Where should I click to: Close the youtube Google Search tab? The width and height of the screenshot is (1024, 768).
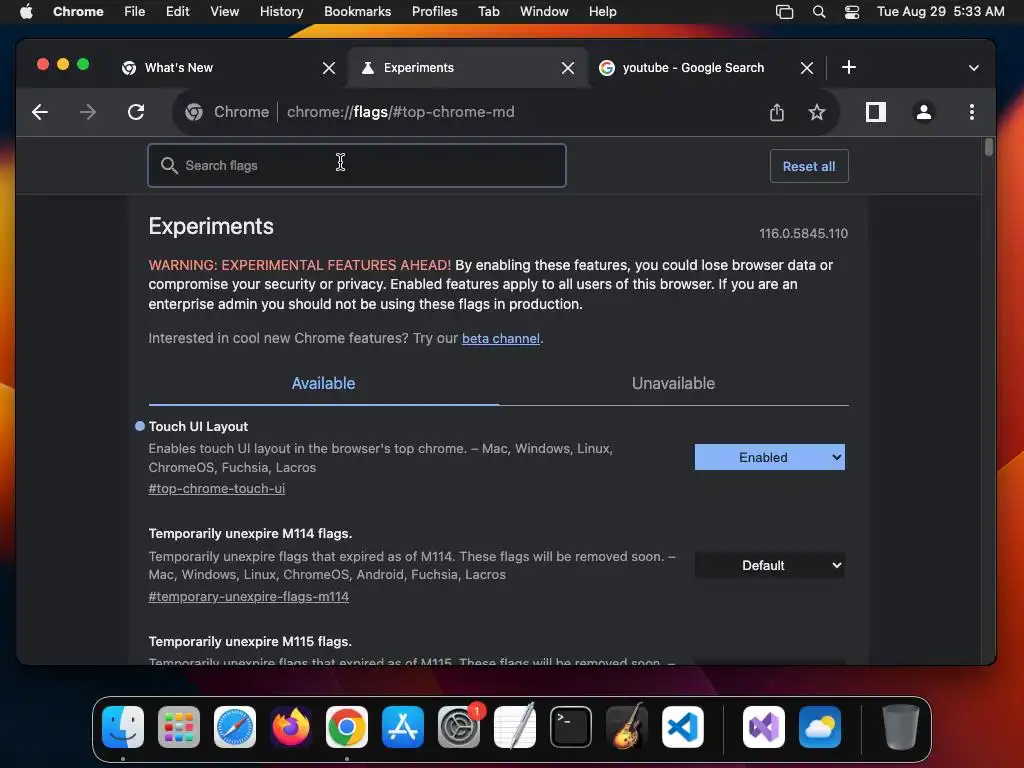pos(807,68)
